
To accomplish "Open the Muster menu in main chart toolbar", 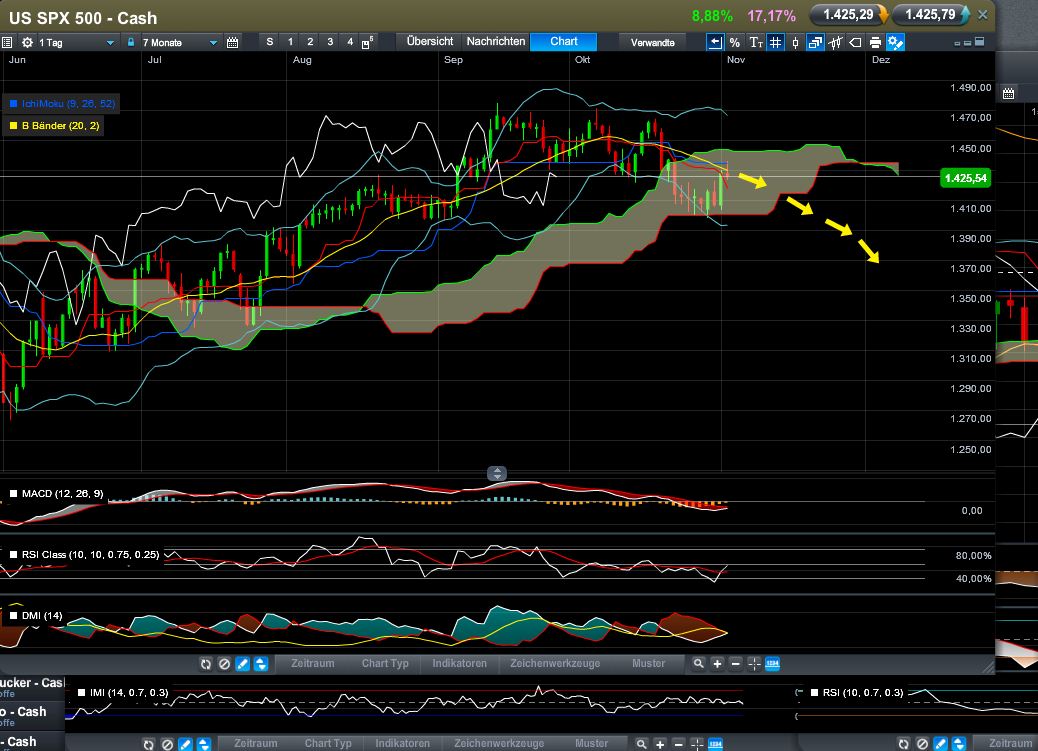I will coord(649,664).
